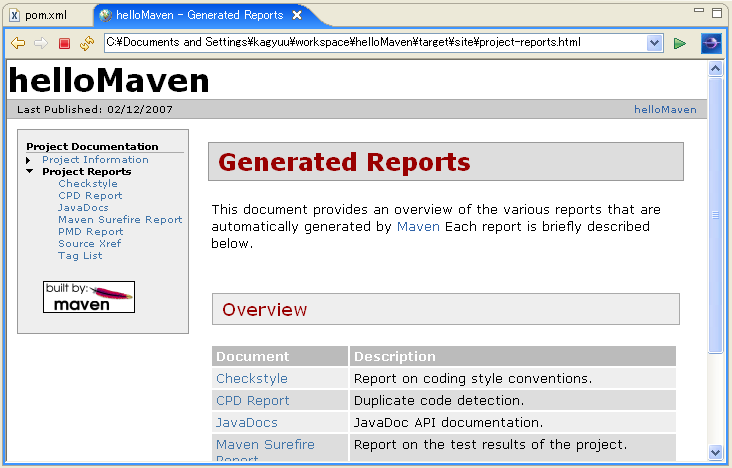This screenshot has height=468, width=732.
Task: Click the scrollbar up arrow
Action: coord(715,69)
